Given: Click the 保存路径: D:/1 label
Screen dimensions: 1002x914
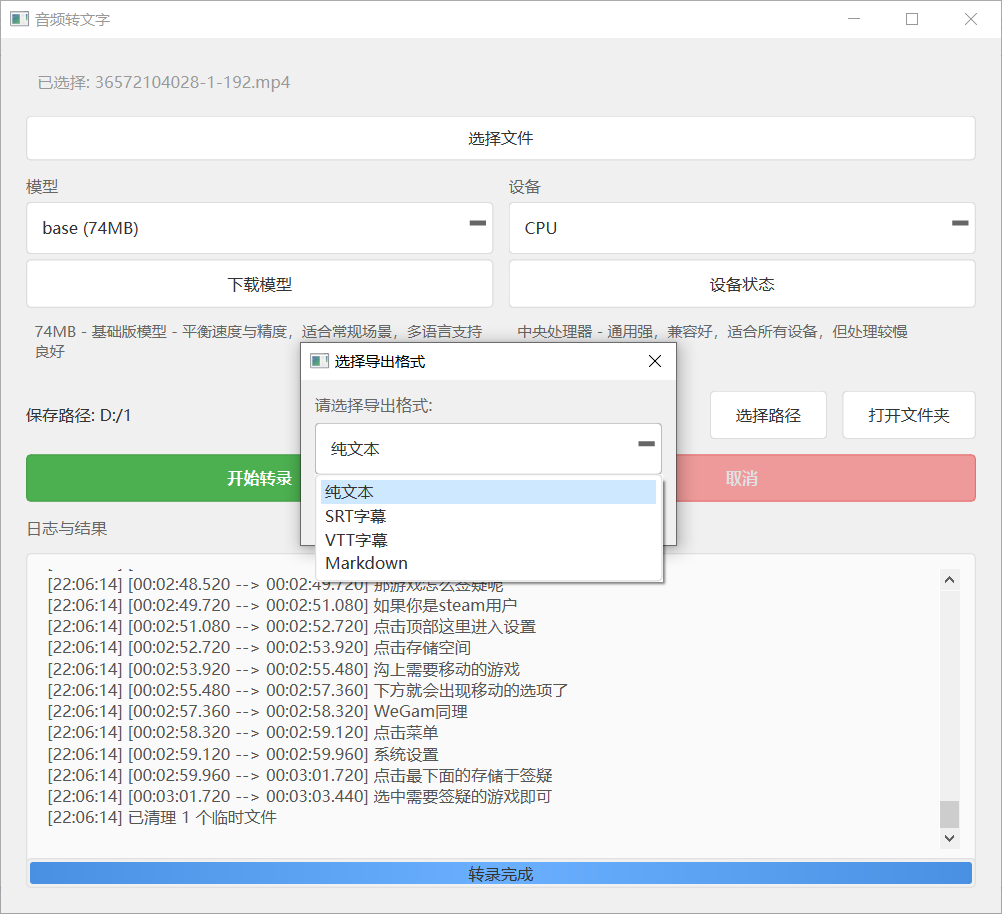Looking at the screenshot, I should point(79,415).
